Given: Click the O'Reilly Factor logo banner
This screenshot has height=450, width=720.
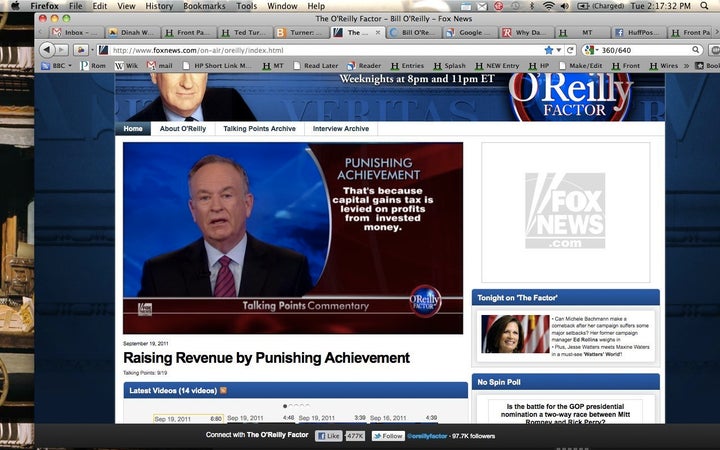Looking at the screenshot, I should click(571, 97).
